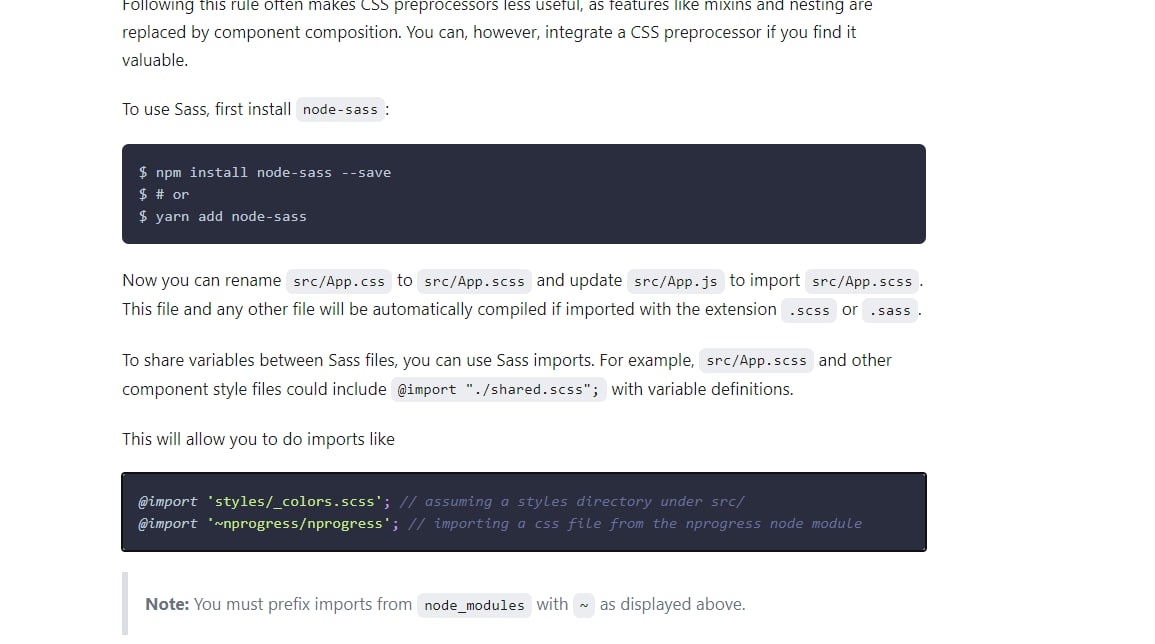Click the bold "Note:" label

(167, 604)
